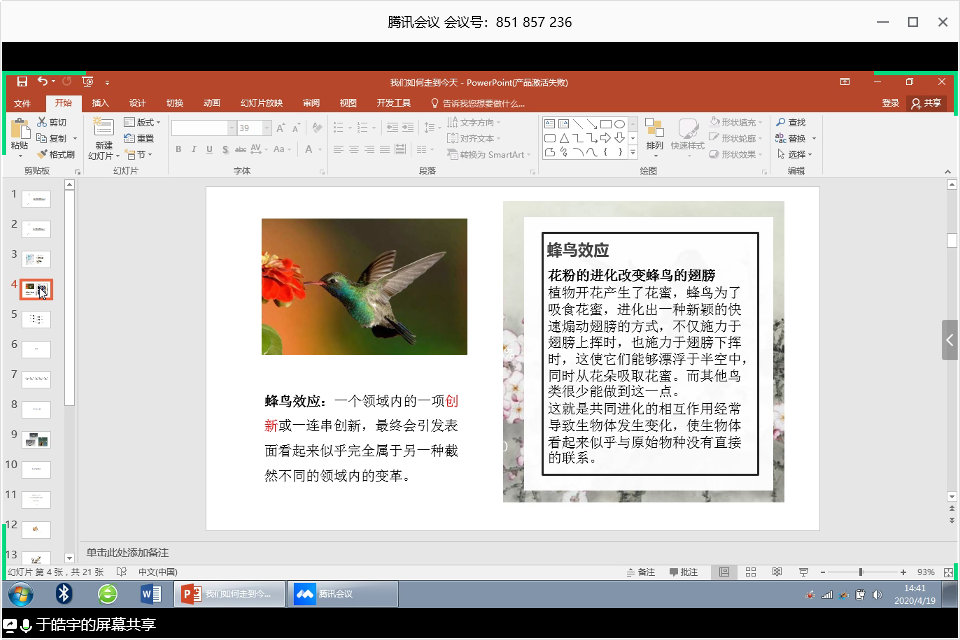Start slideshow from status bar icon
This screenshot has height=640, width=960.
pos(802,572)
